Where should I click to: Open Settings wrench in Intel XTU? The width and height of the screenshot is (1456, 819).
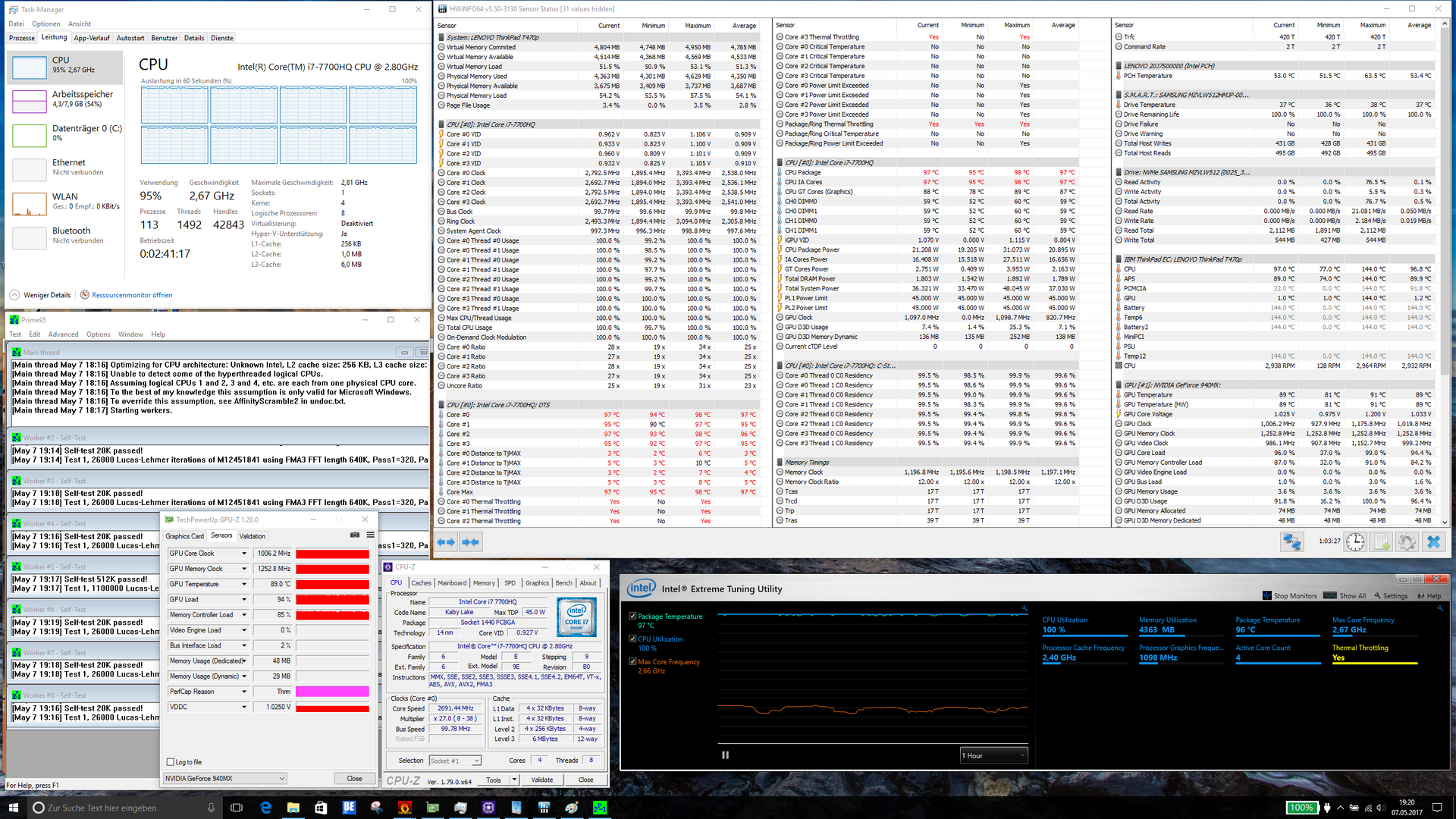[x=1391, y=596]
